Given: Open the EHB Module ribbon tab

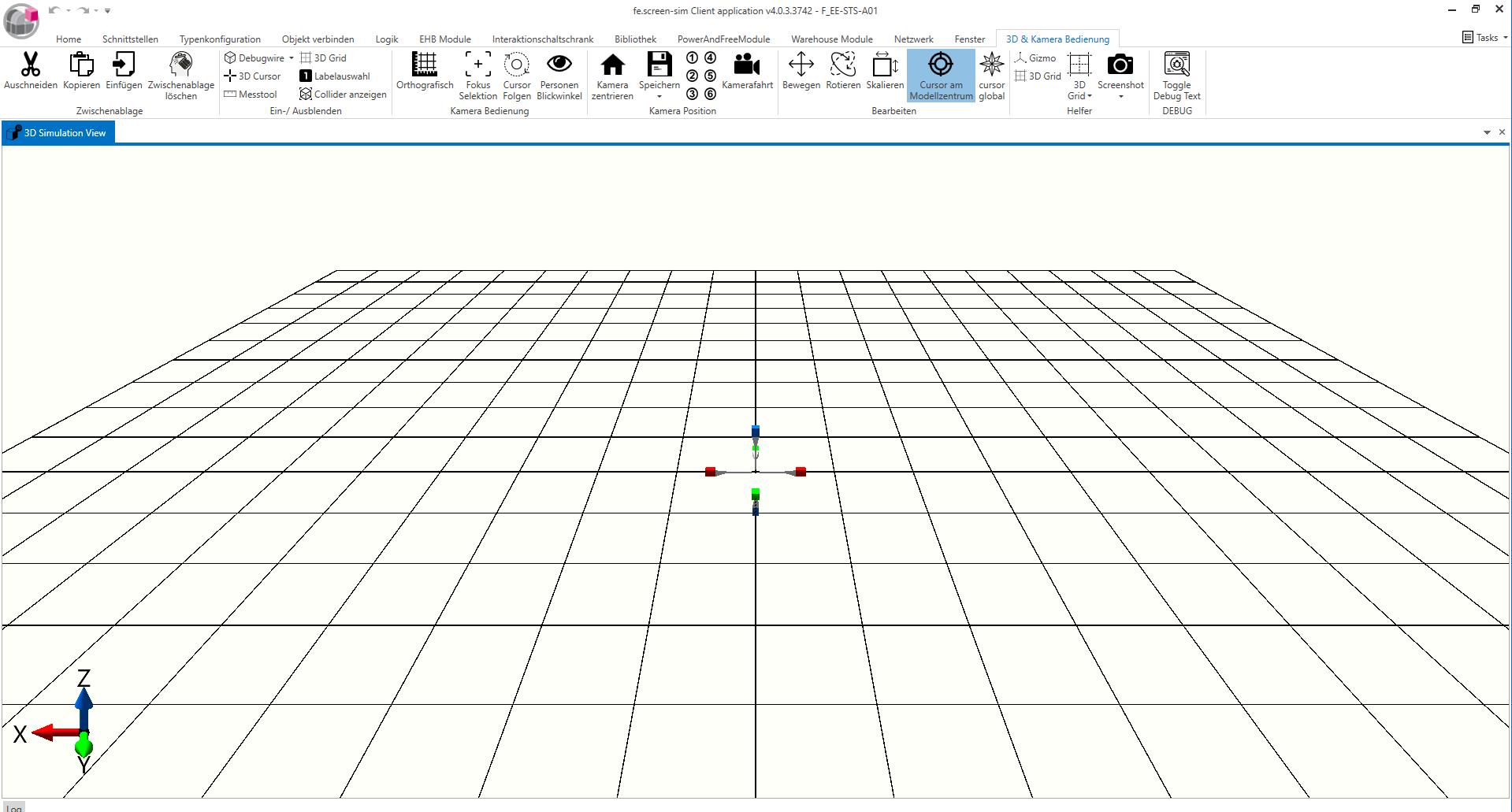Looking at the screenshot, I should 445,39.
